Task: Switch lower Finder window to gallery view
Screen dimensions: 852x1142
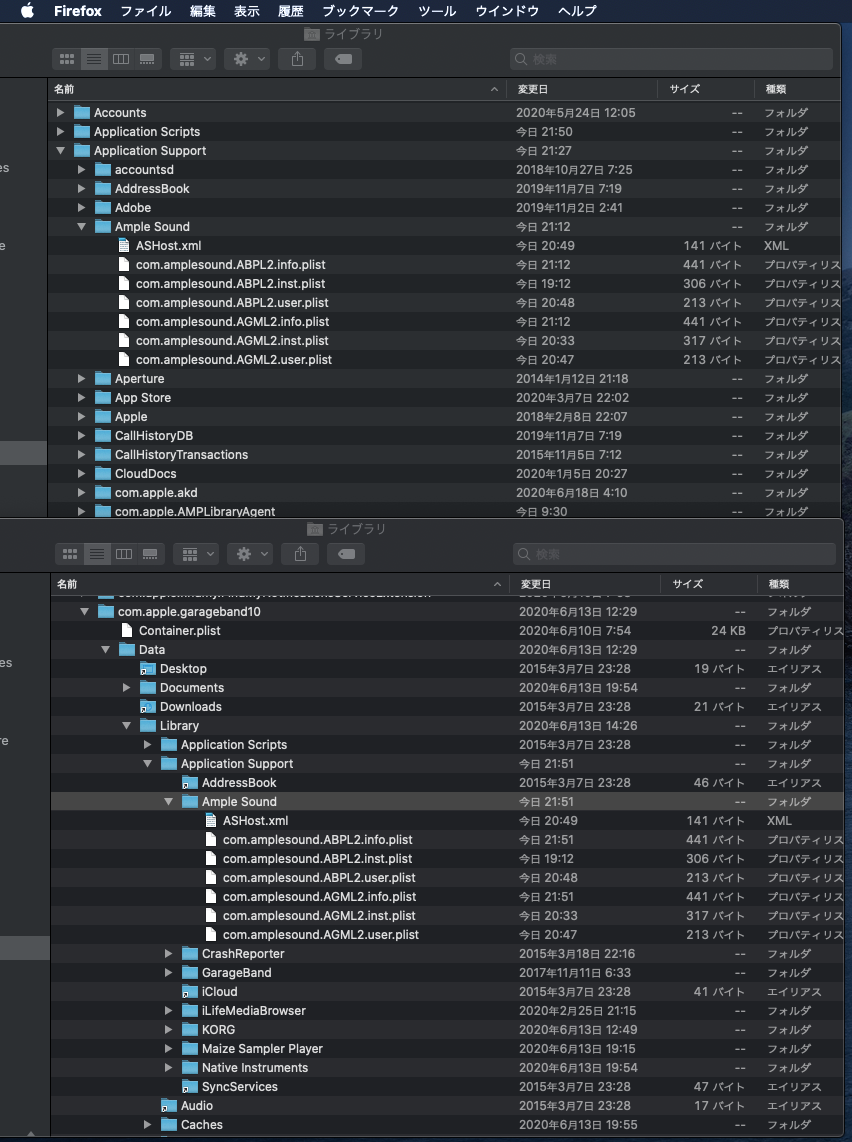Action: (x=150, y=554)
